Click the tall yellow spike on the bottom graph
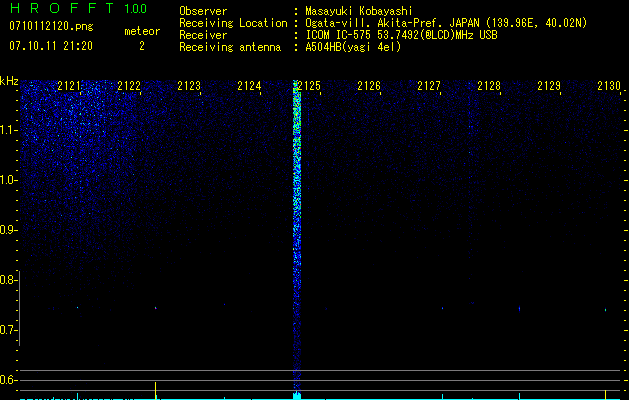 (x=155, y=390)
